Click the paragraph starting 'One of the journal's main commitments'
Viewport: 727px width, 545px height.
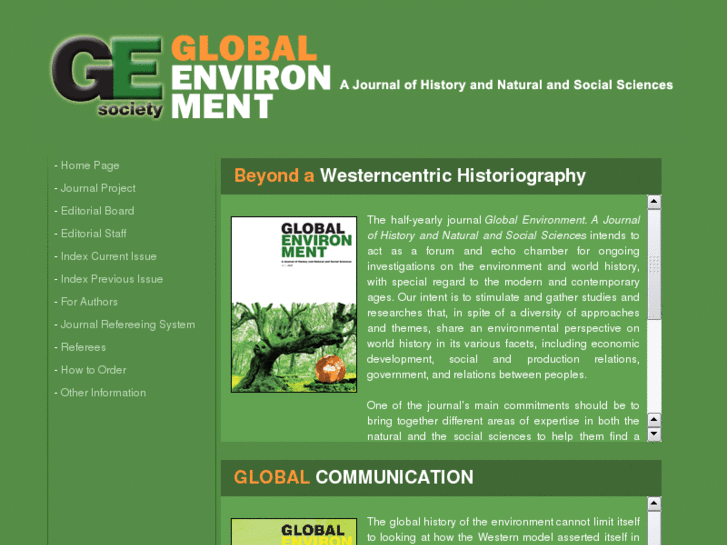click(503, 421)
